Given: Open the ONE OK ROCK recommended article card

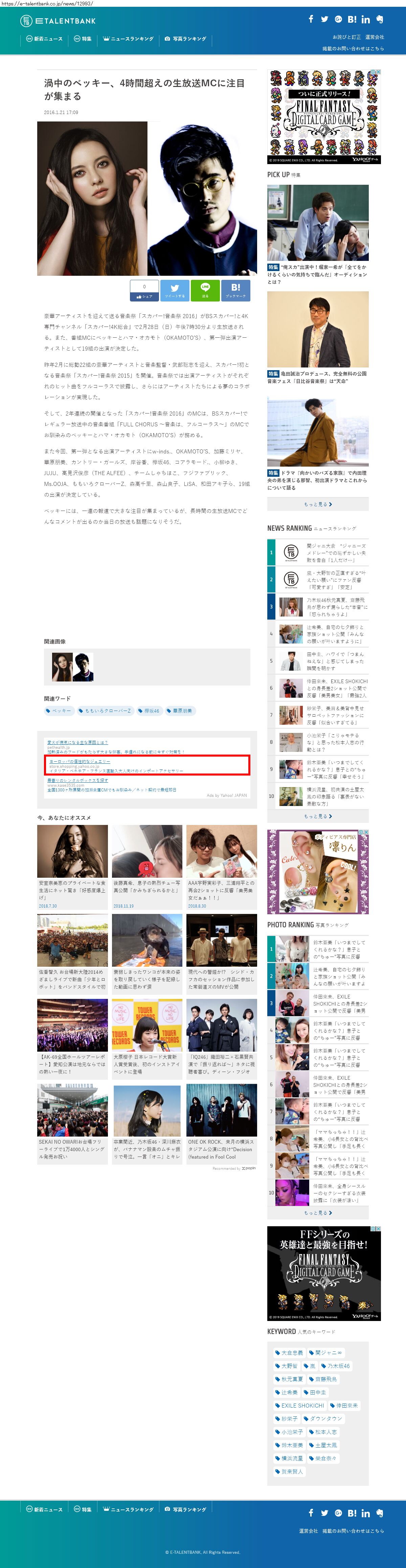Looking at the screenshot, I should click(x=222, y=1124).
